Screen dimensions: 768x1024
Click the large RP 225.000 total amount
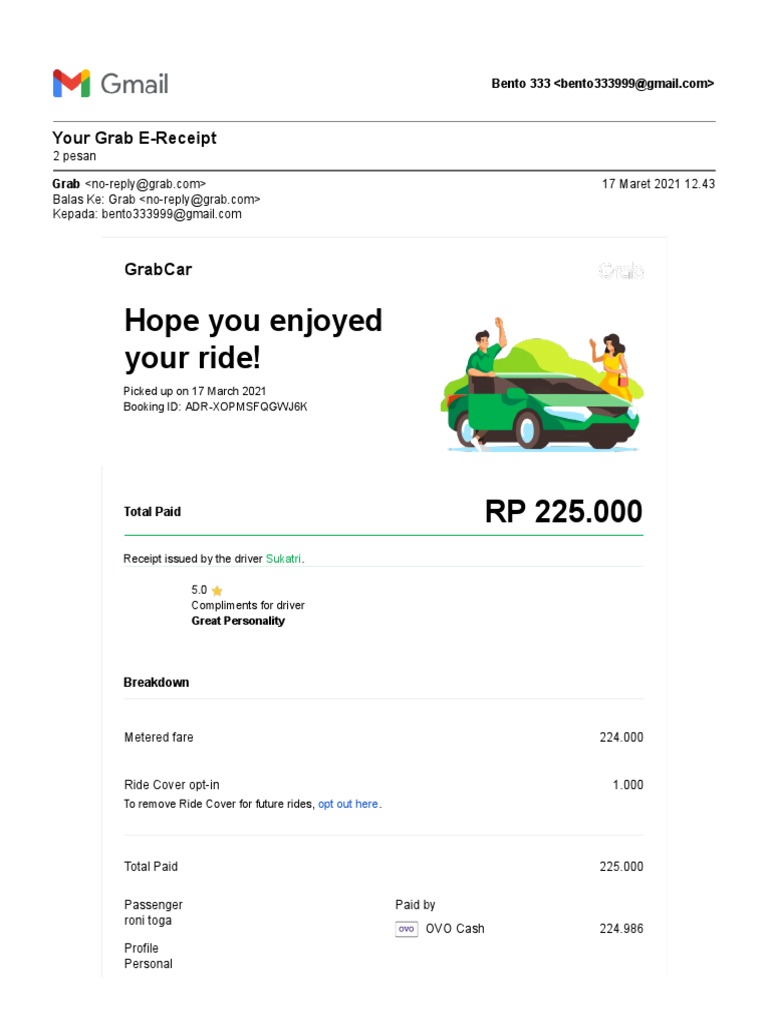coord(563,512)
